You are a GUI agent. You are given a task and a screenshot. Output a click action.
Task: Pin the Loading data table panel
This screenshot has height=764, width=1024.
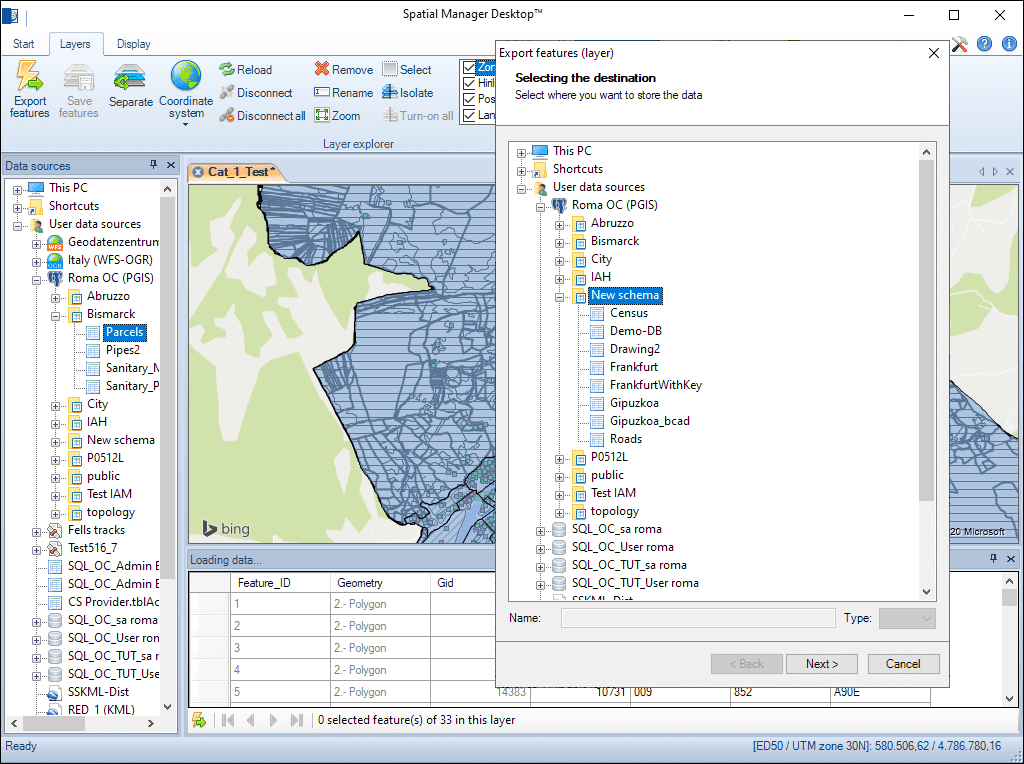pyautogui.click(x=993, y=558)
